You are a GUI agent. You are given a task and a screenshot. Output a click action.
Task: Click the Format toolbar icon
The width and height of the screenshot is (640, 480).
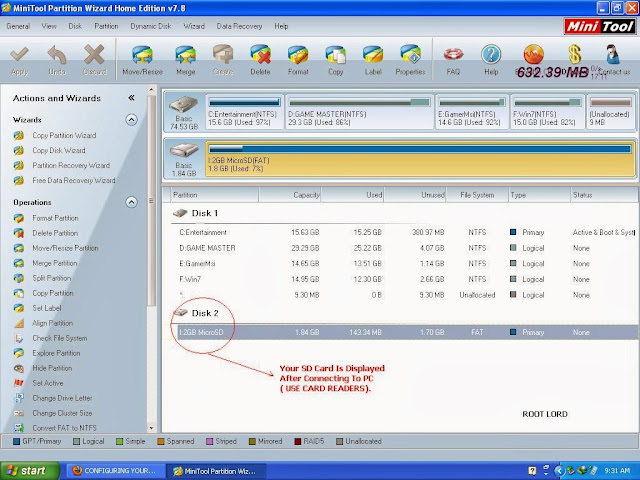298,55
